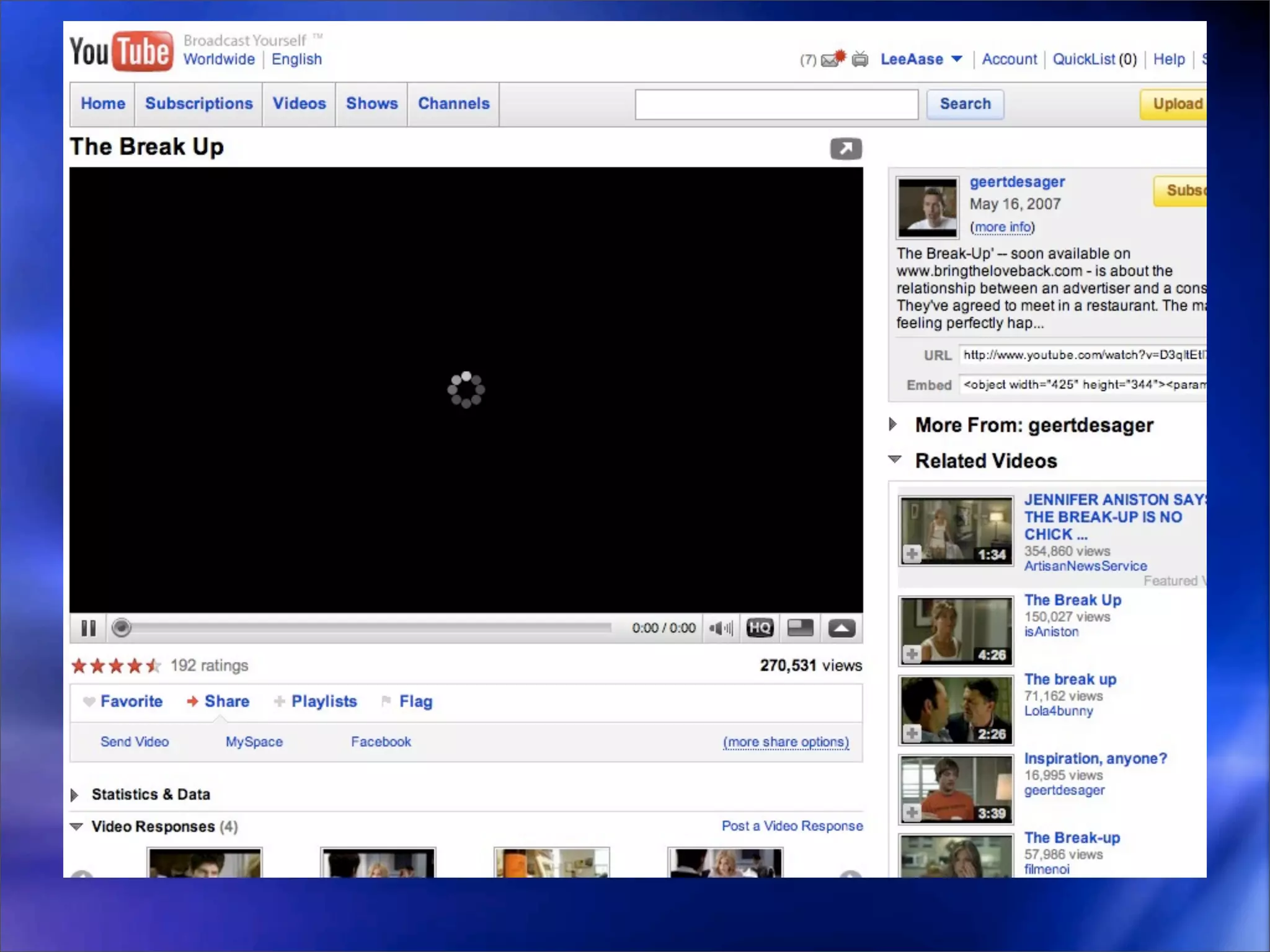Click the Search button

965,104
